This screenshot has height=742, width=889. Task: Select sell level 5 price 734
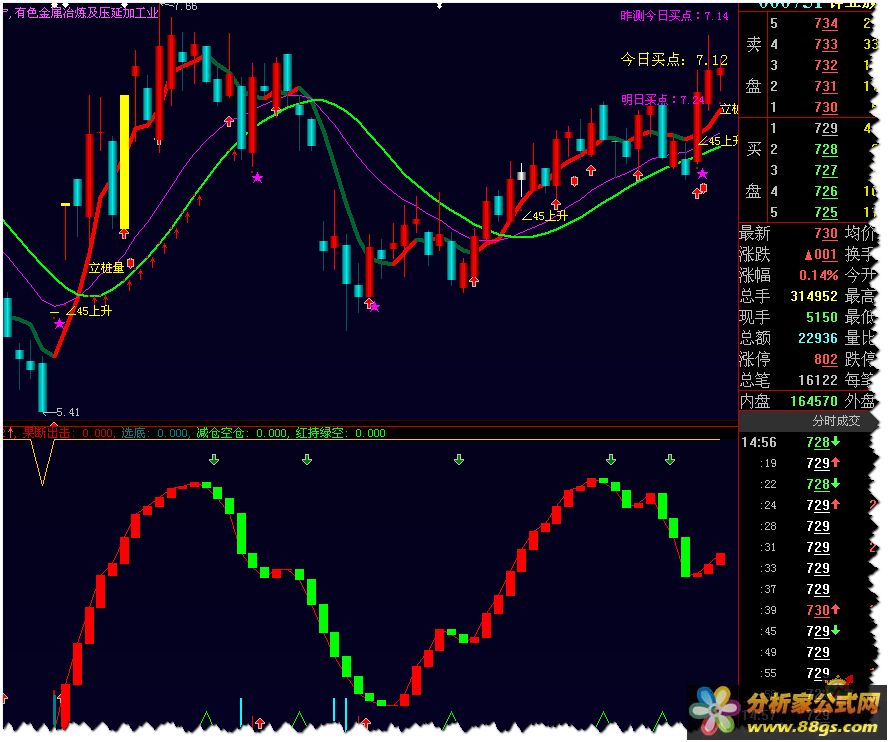coord(826,23)
